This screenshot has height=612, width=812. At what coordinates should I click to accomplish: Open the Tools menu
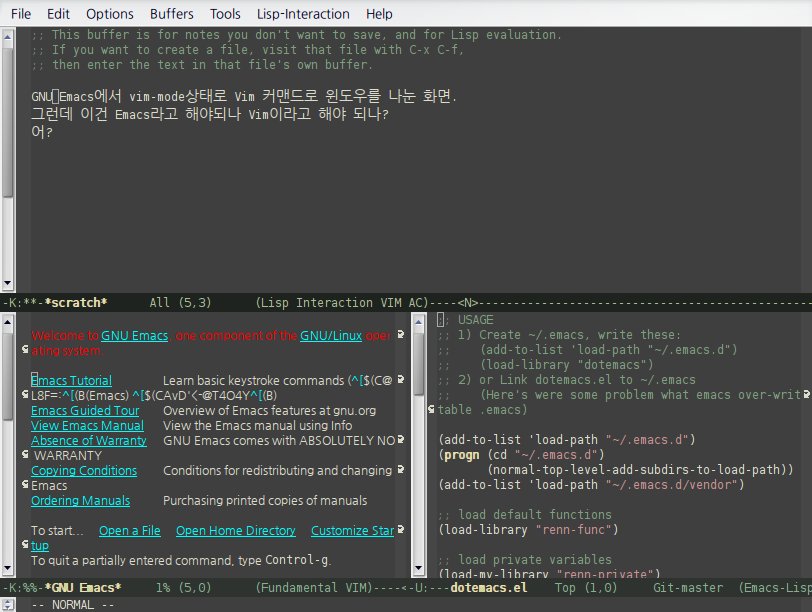(x=225, y=13)
